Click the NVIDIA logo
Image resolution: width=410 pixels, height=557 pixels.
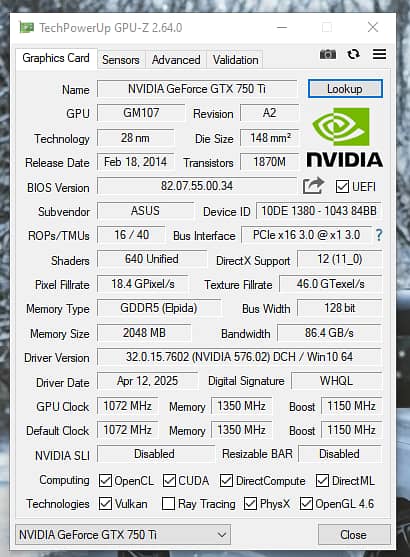(x=345, y=137)
